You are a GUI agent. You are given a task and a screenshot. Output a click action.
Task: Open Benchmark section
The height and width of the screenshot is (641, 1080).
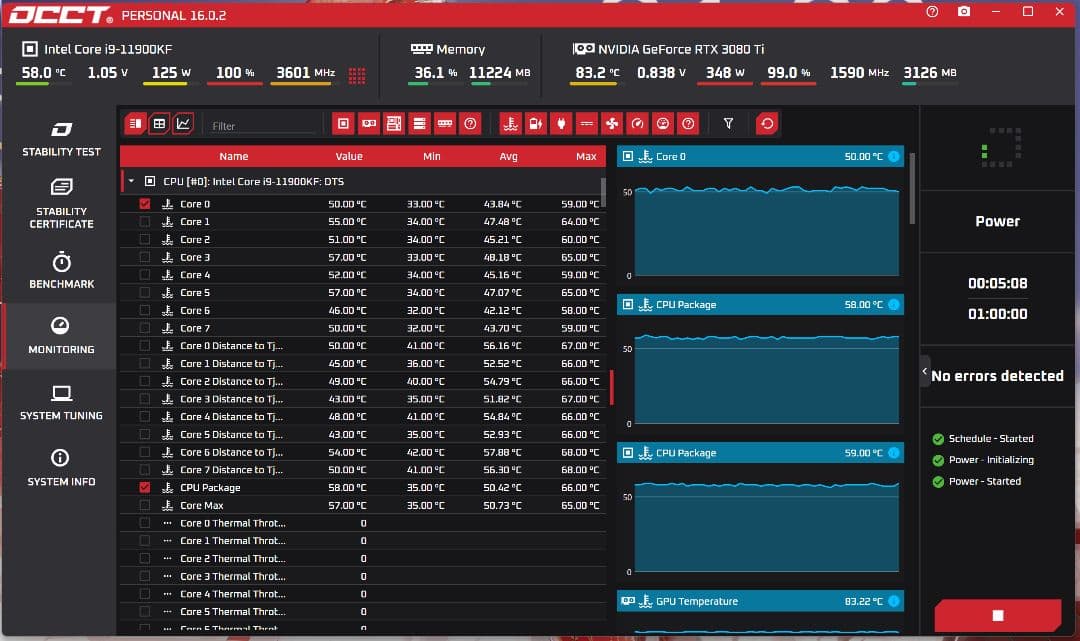click(x=61, y=271)
